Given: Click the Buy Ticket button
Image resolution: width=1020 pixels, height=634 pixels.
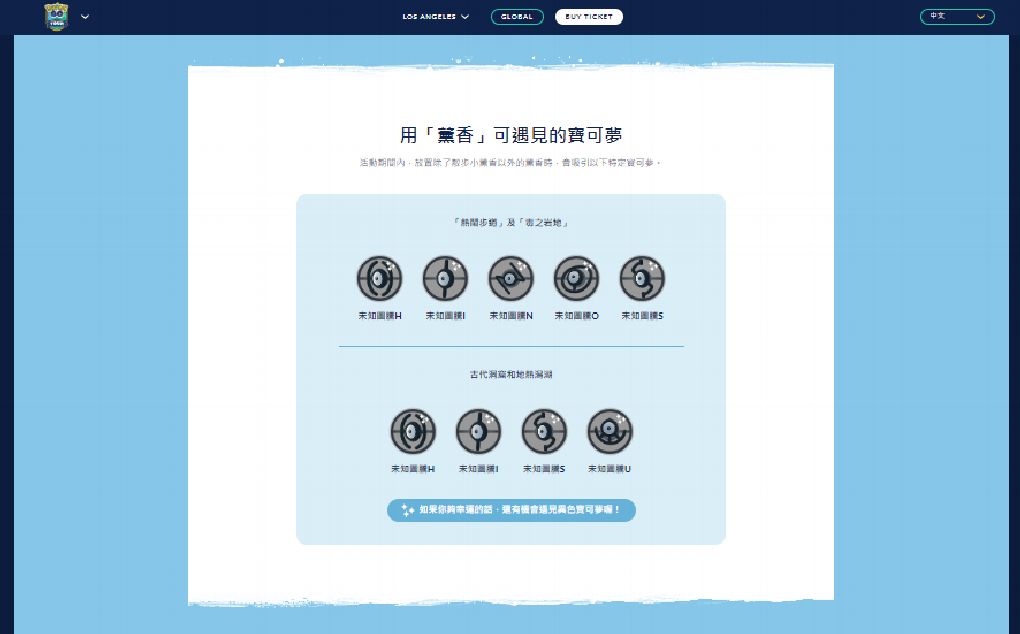Looking at the screenshot, I should 589,17.
